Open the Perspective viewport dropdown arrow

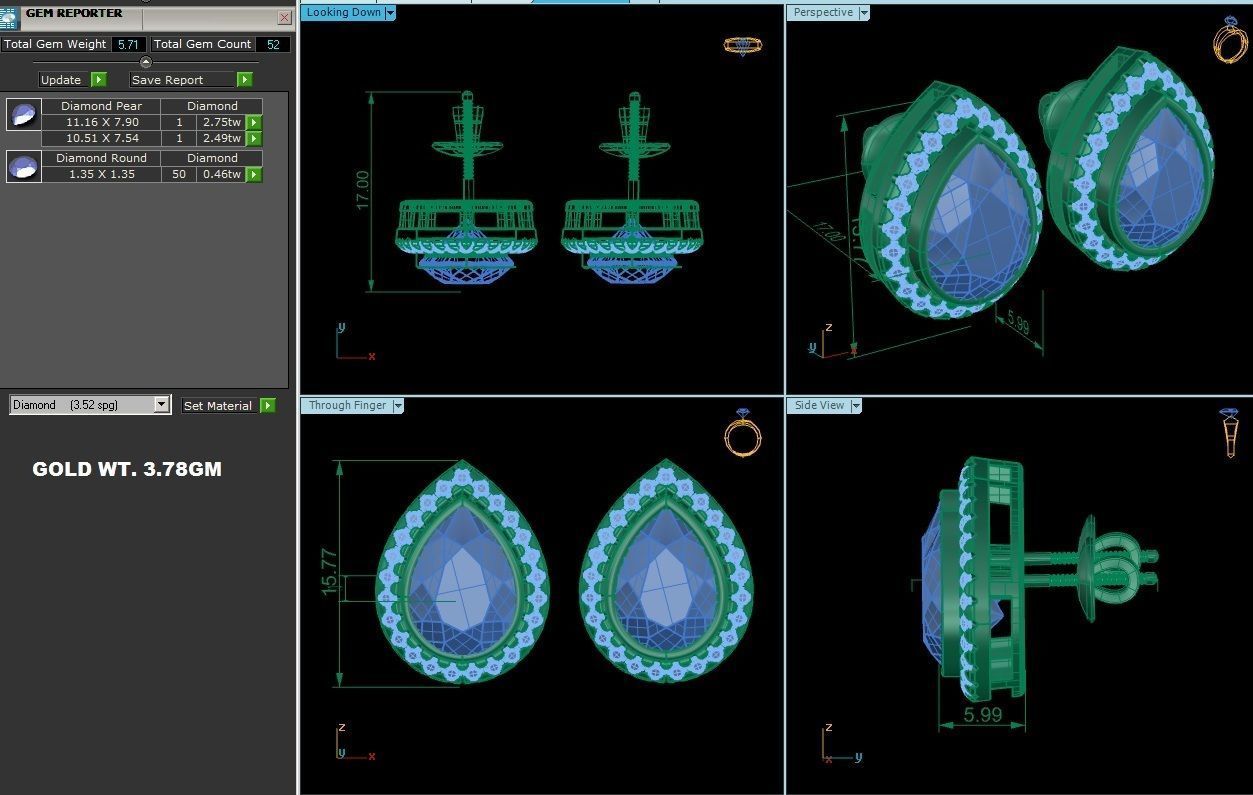864,13
